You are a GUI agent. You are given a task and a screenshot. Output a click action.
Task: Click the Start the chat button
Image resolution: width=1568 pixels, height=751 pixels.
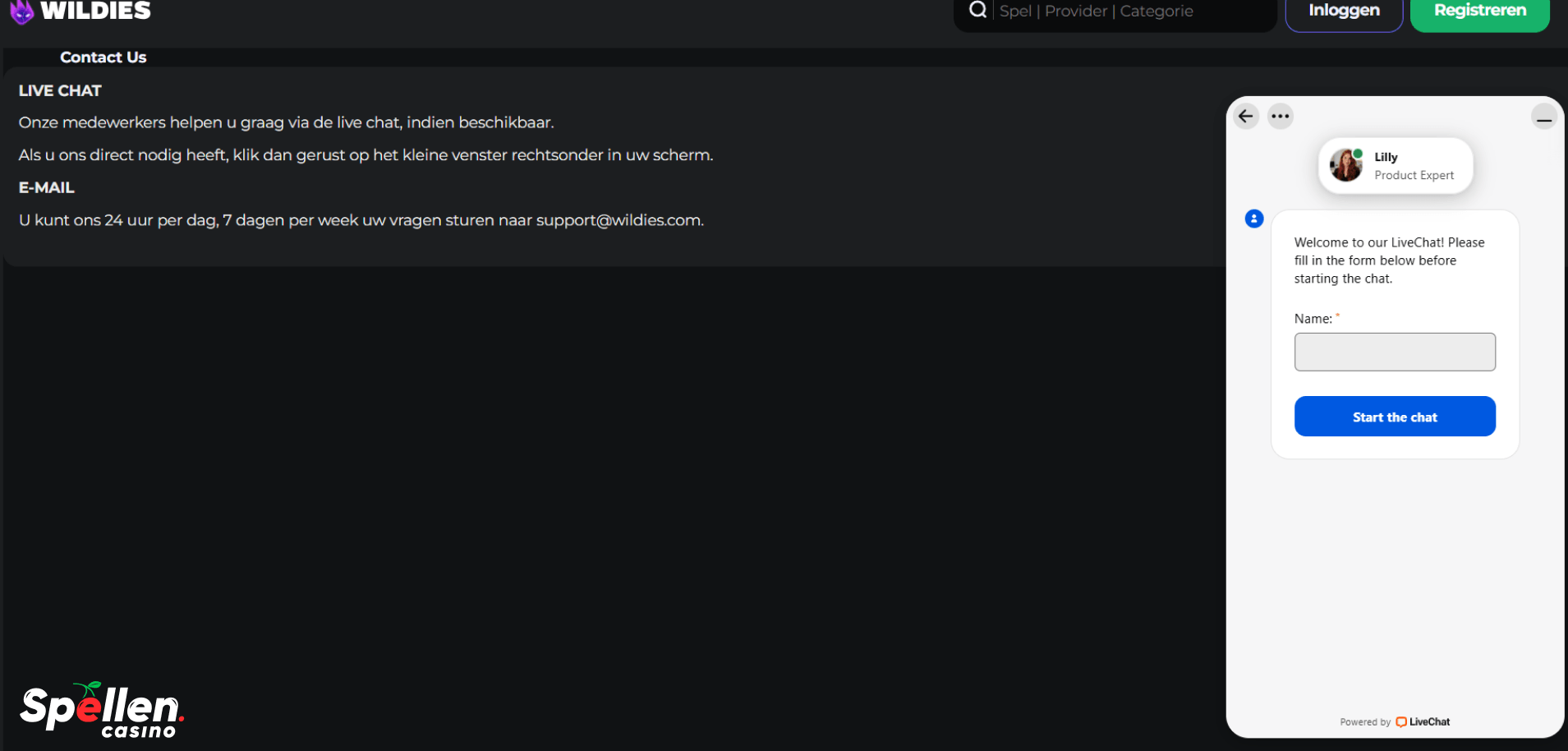(x=1395, y=417)
